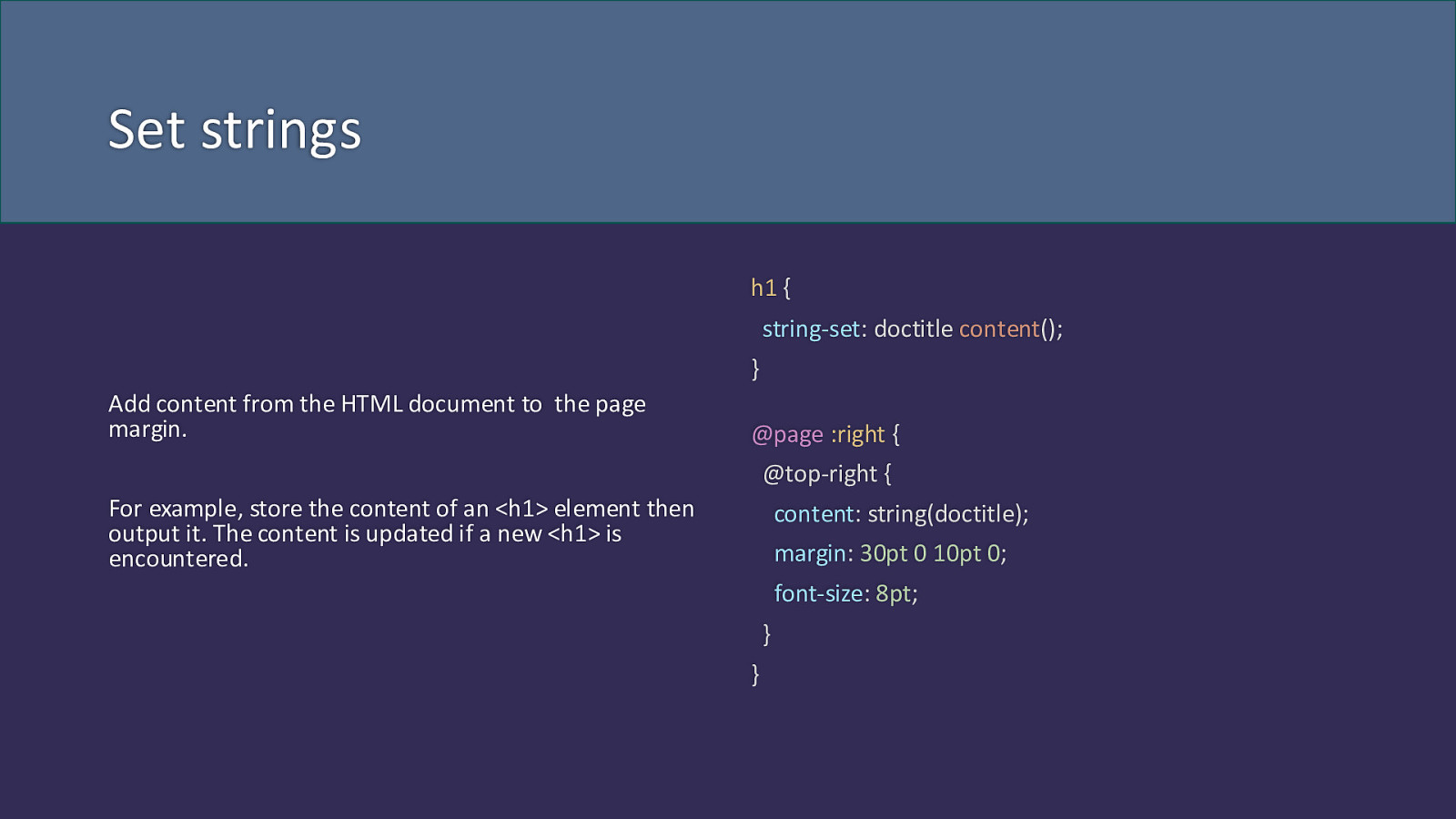This screenshot has height=819, width=1456.
Task: Click the 'Add content from the HTML document' paragraph
Action: pyautogui.click(x=377, y=416)
